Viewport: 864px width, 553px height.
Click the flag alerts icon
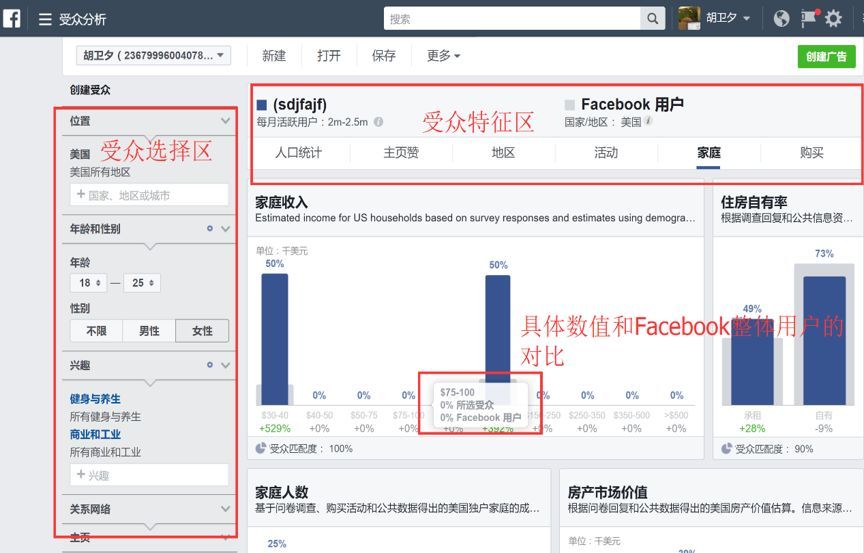809,18
